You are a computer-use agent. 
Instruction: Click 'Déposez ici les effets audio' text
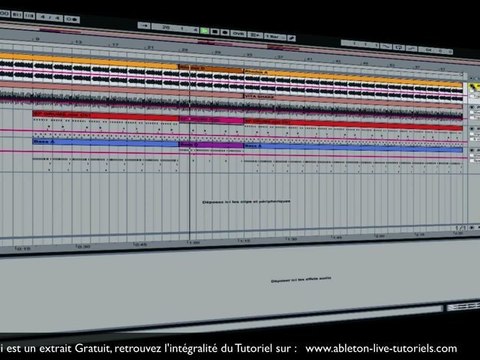coord(301,279)
